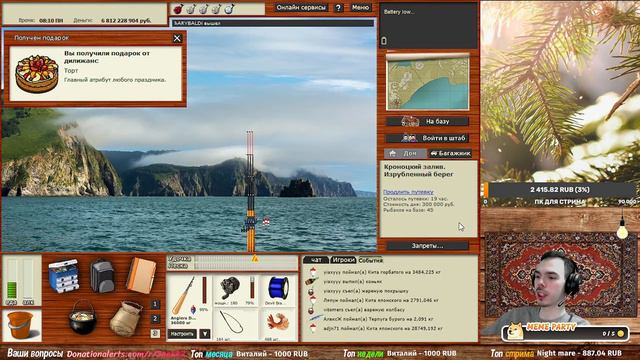Switch to the Дом tab
The height and width of the screenshot is (360, 640).
pyautogui.click(x=405, y=153)
